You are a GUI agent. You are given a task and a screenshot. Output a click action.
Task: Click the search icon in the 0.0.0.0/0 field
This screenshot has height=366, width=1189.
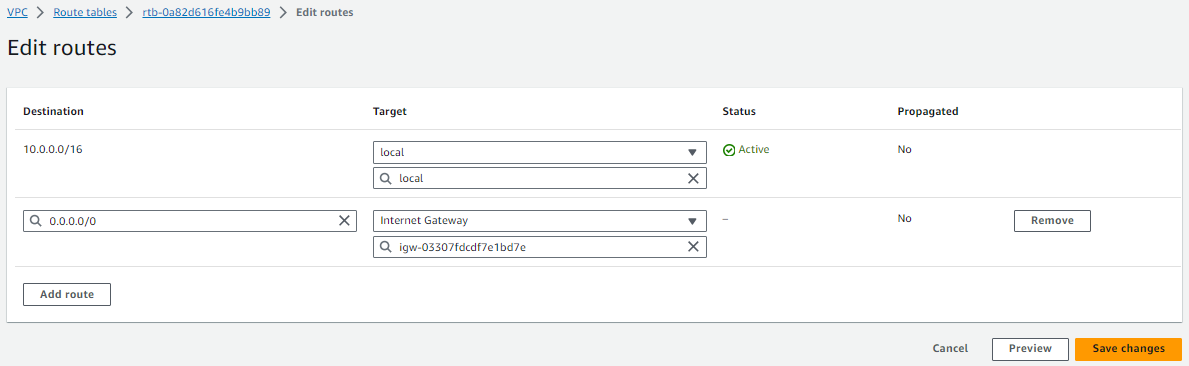tap(36, 221)
